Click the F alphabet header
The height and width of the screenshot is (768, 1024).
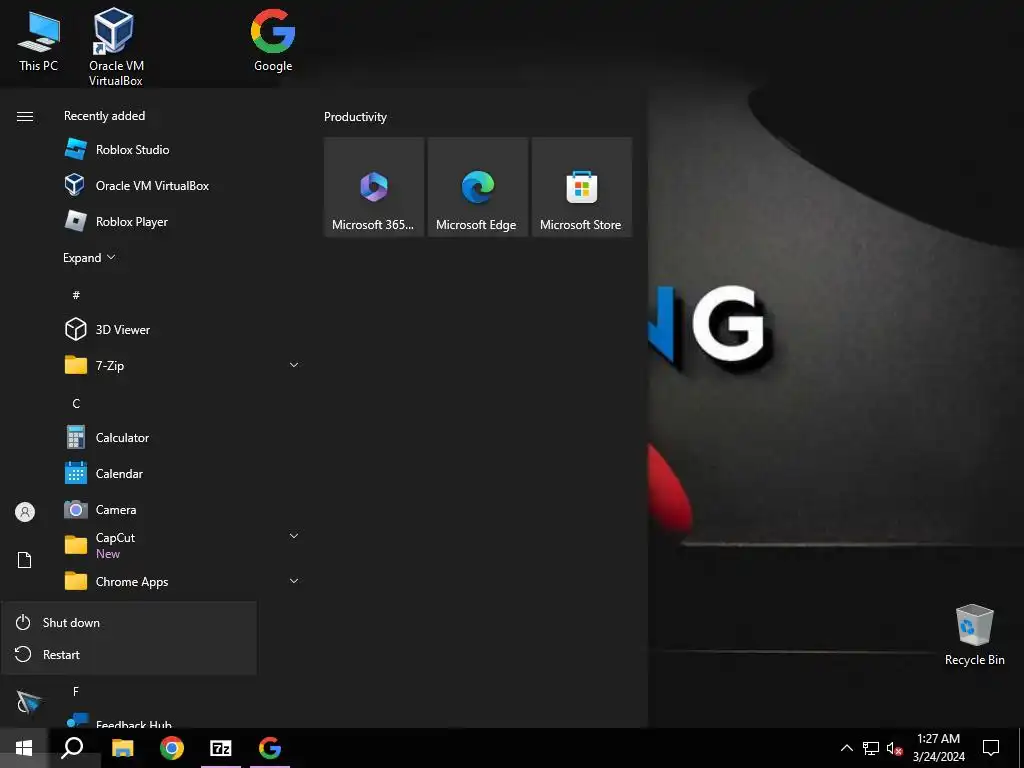(76, 692)
